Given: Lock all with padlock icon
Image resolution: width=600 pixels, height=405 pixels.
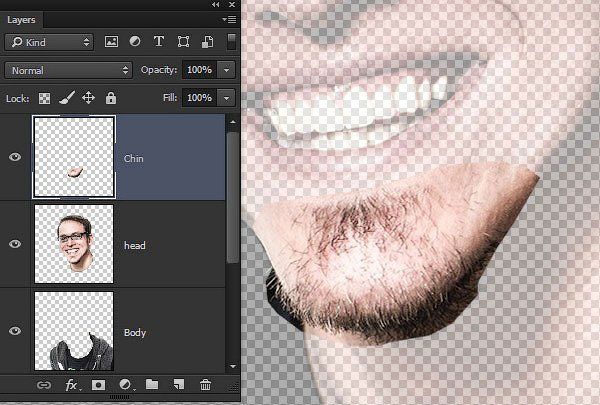Looking at the screenshot, I should 111,98.
